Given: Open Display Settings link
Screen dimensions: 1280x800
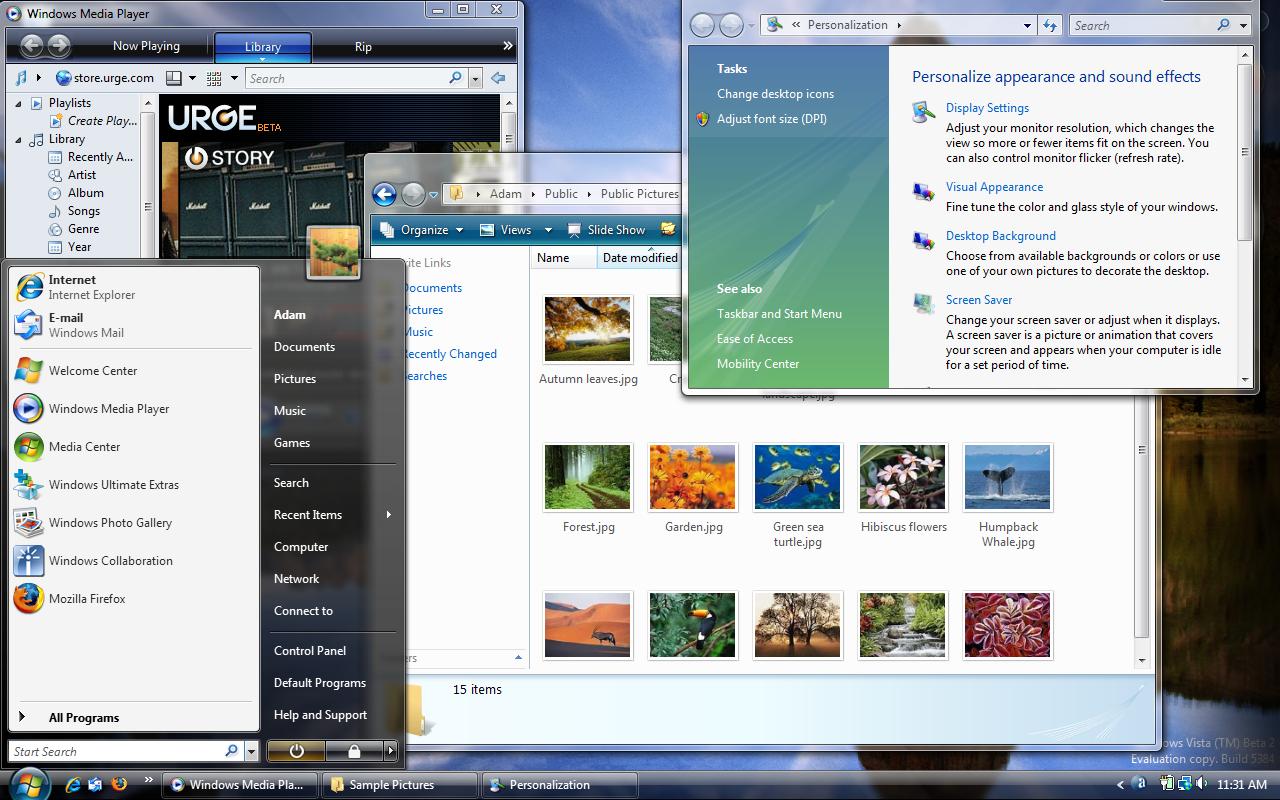Looking at the screenshot, I should pos(987,108).
